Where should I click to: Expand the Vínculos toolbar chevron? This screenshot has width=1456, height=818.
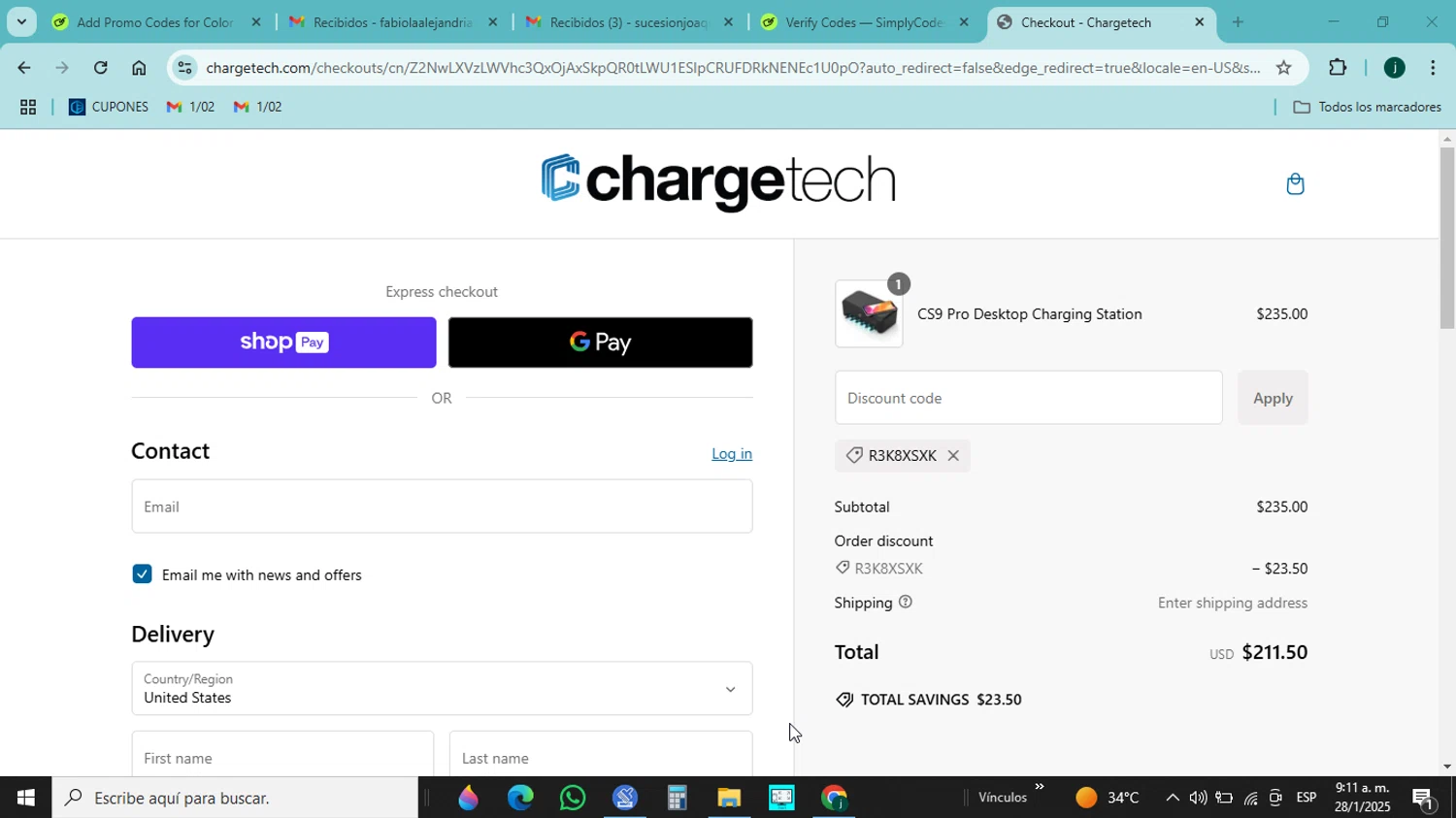1040,787
